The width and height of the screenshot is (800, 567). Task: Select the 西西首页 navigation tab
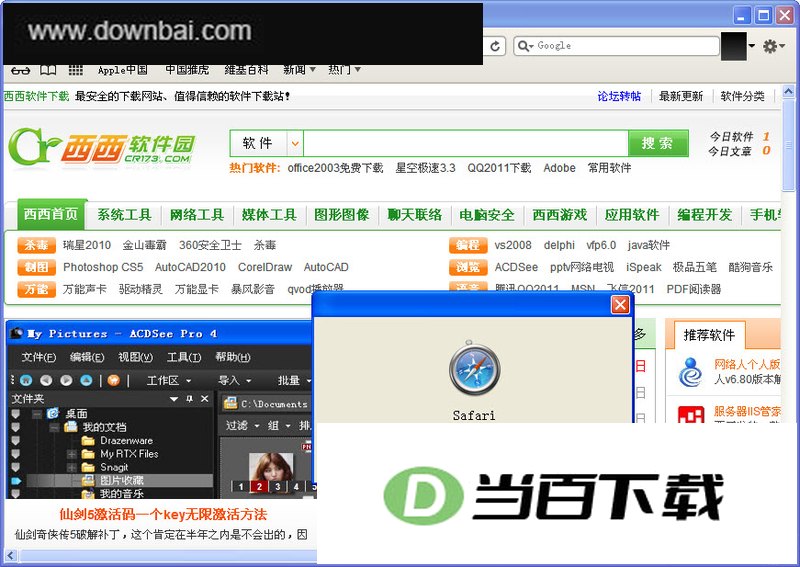point(51,213)
